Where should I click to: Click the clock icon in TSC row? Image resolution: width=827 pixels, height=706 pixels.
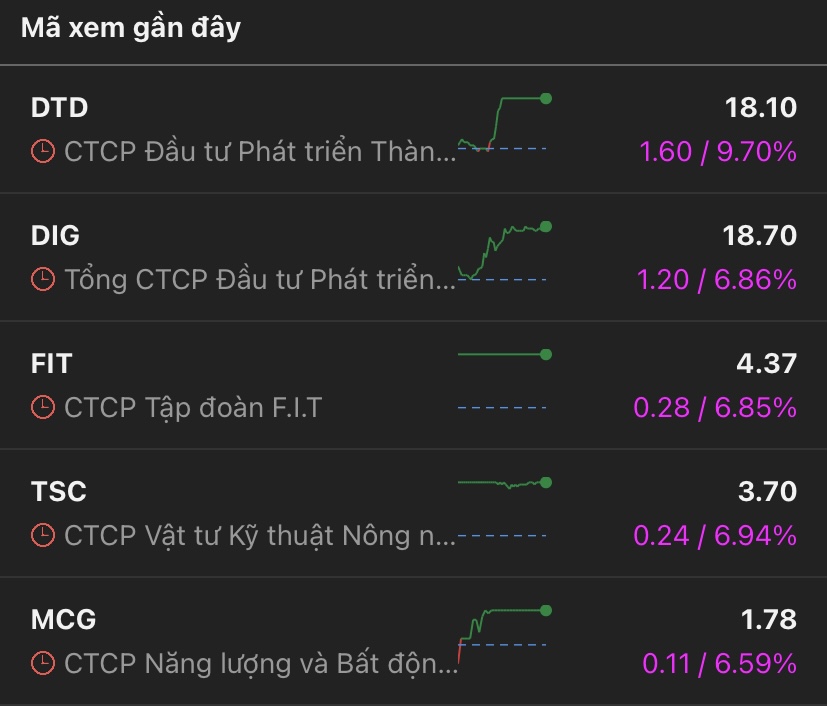(x=43, y=536)
